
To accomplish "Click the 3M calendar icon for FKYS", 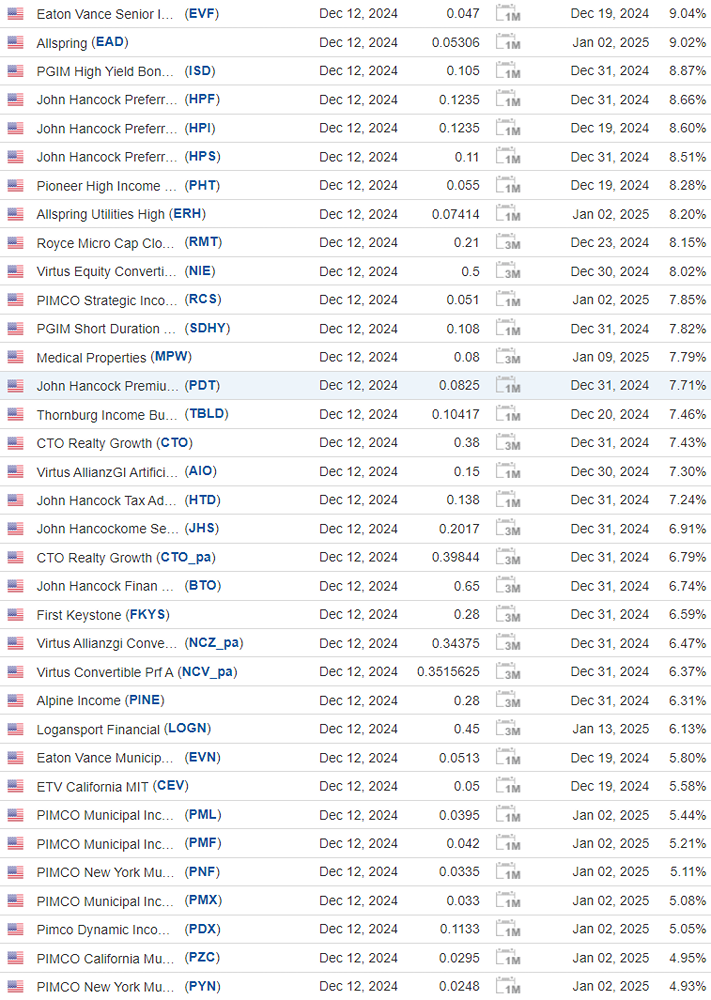I will (x=508, y=614).
